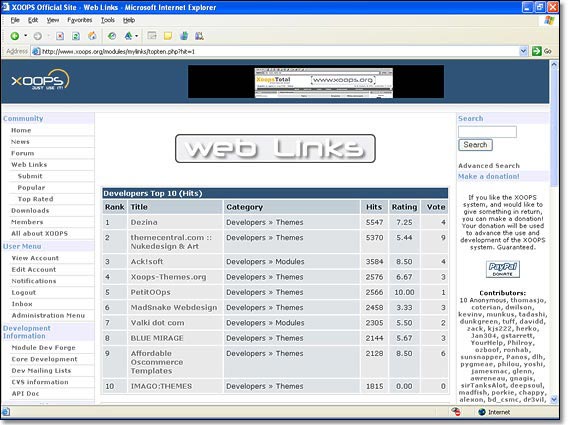This screenshot has width=580, height=425.
Task: Click the green Back arrow button
Action: [15, 36]
